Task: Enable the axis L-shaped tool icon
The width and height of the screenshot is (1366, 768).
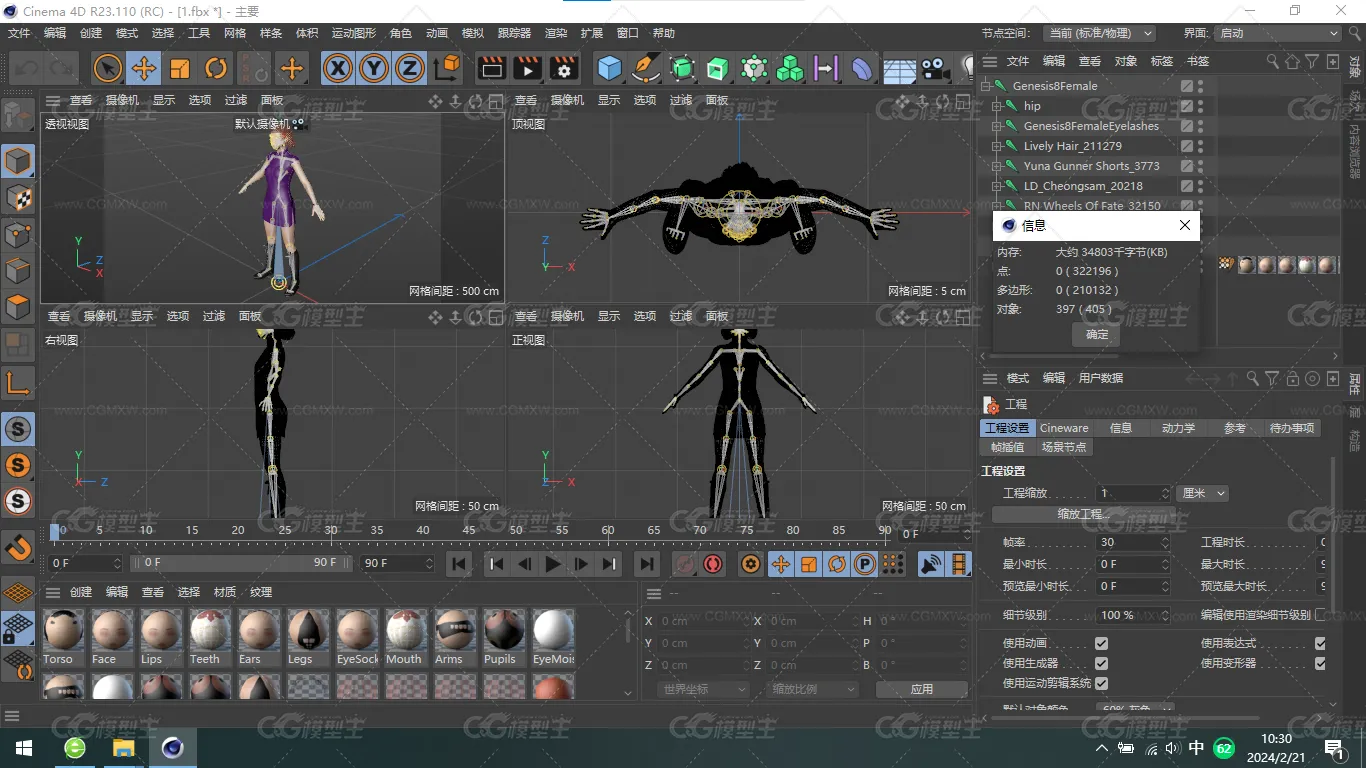Action: point(18,382)
